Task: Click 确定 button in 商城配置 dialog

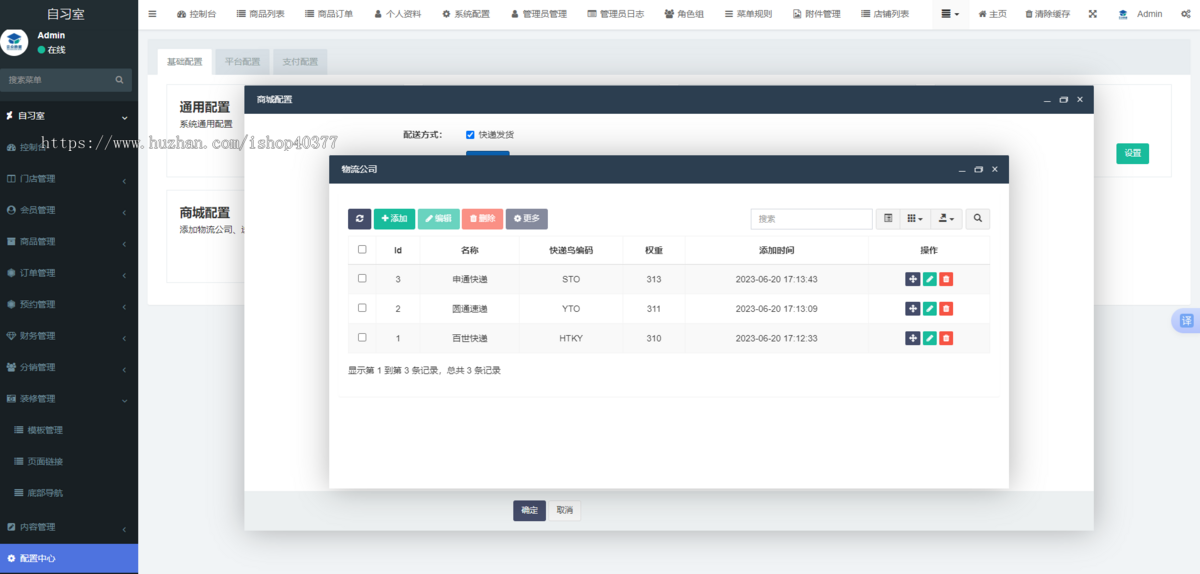Action: [x=529, y=510]
